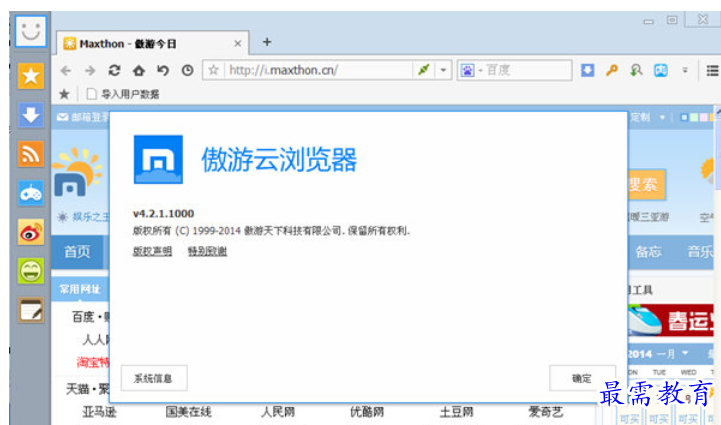Image resolution: width=721 pixels, height=425 pixels.
Task: Click 特别致谢 link in about dialog
Action: [207, 251]
